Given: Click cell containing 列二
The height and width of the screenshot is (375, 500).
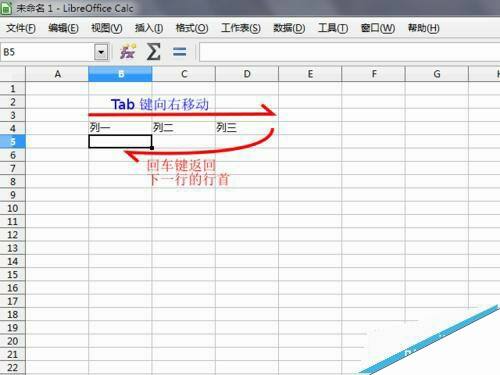Looking at the screenshot, I should click(x=184, y=128).
